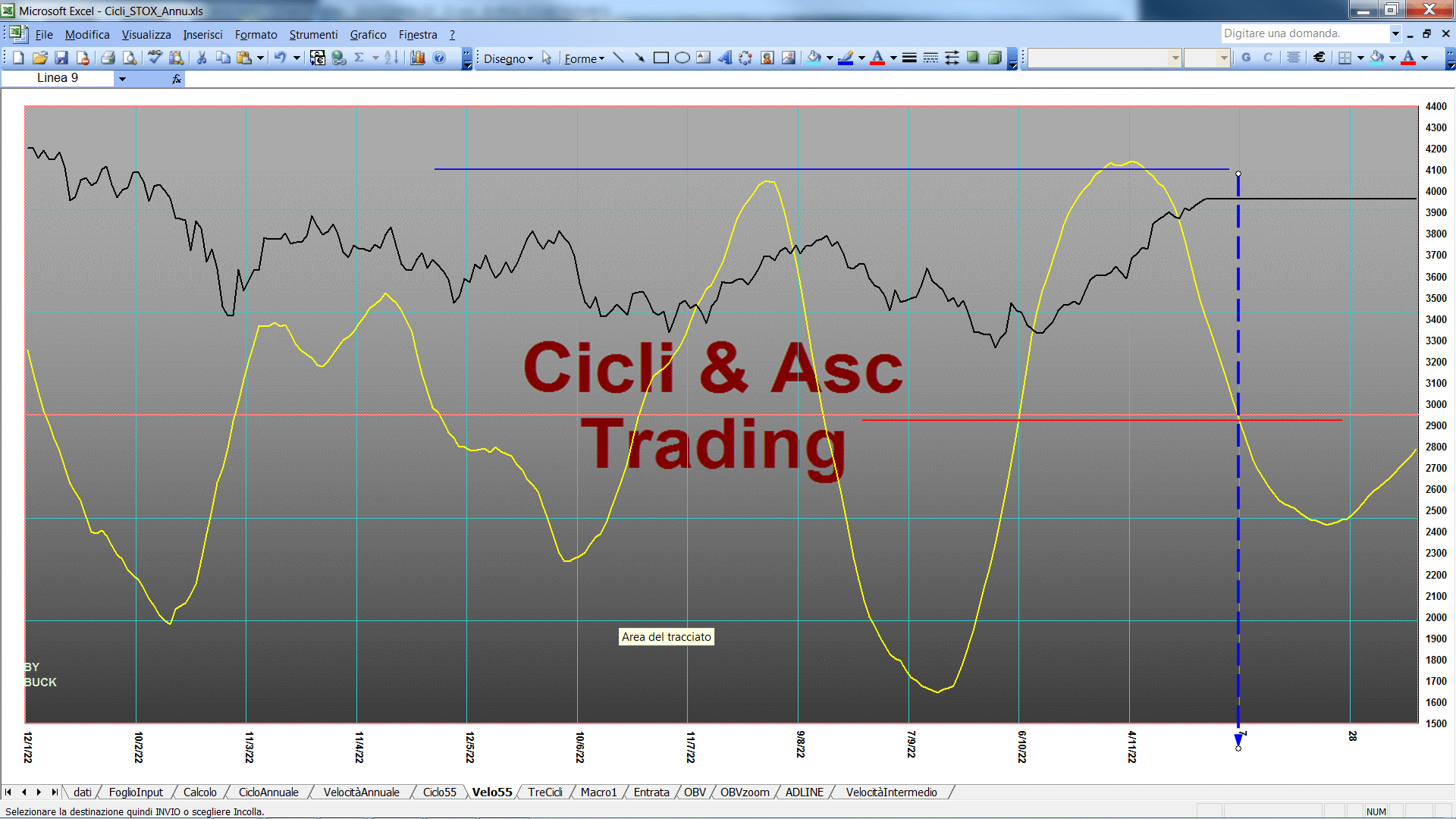The height and width of the screenshot is (819, 1456).
Task: Select the Oval drawing tool
Action: (x=682, y=58)
